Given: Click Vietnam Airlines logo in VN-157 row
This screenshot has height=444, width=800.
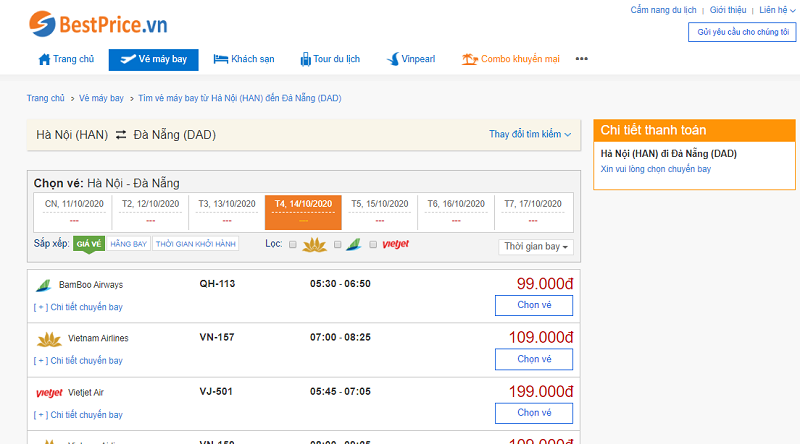Looking at the screenshot, I should [49, 339].
